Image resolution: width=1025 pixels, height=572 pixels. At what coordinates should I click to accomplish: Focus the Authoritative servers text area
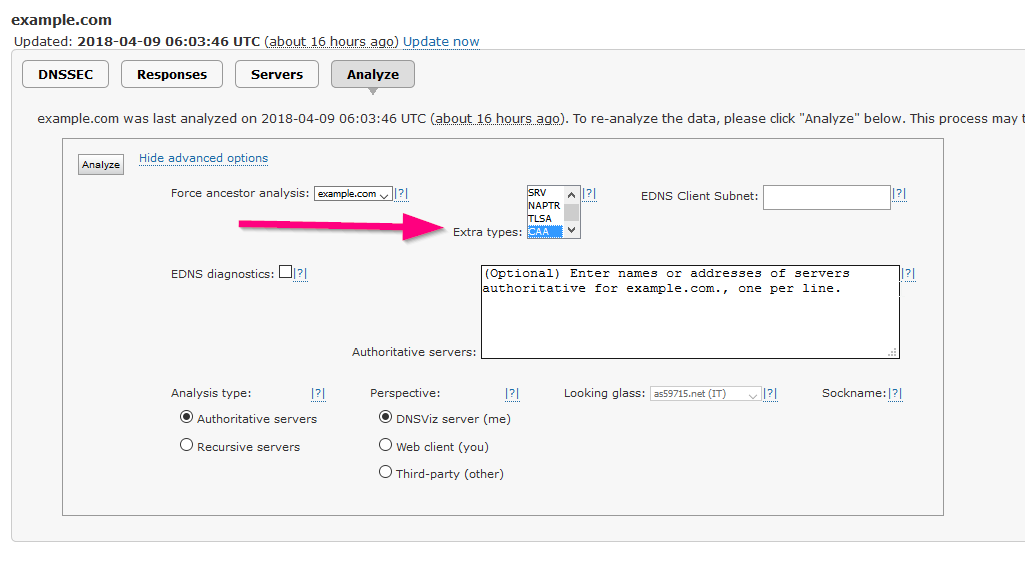[x=690, y=312]
